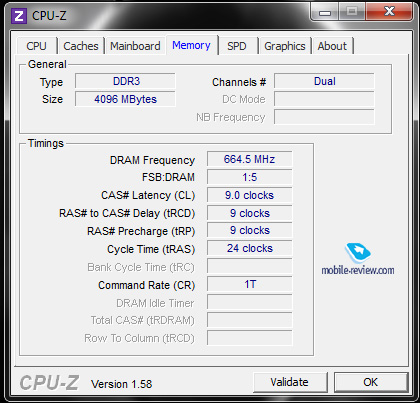
Task: Show the About tab
Action: click(x=332, y=46)
